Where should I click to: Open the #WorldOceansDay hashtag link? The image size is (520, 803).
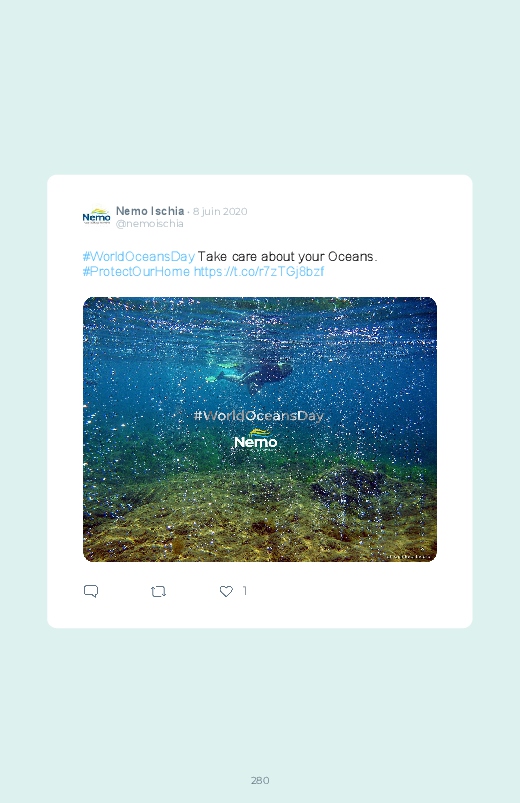[138, 256]
